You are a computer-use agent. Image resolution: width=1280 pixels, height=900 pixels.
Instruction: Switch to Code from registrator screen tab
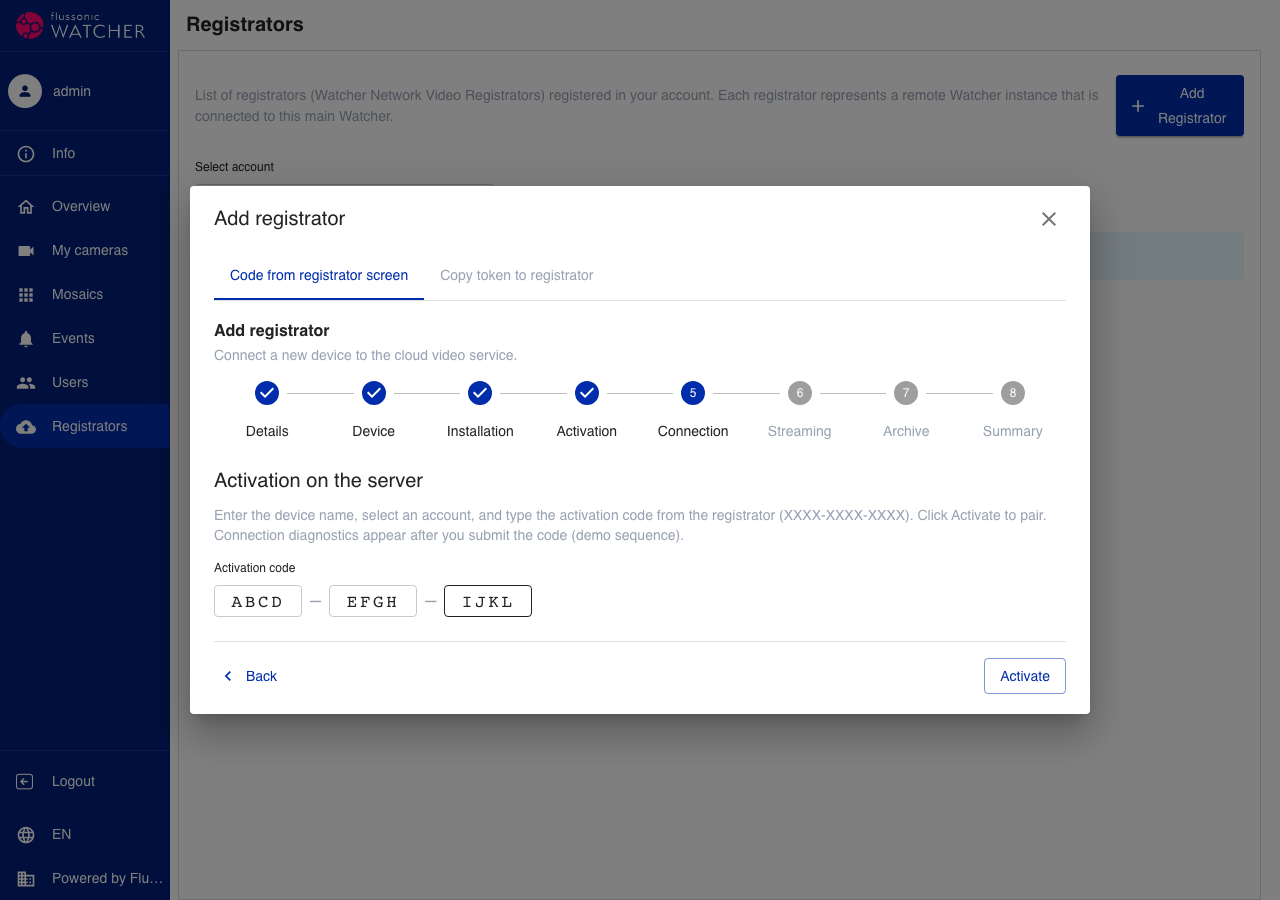pyautogui.click(x=319, y=275)
